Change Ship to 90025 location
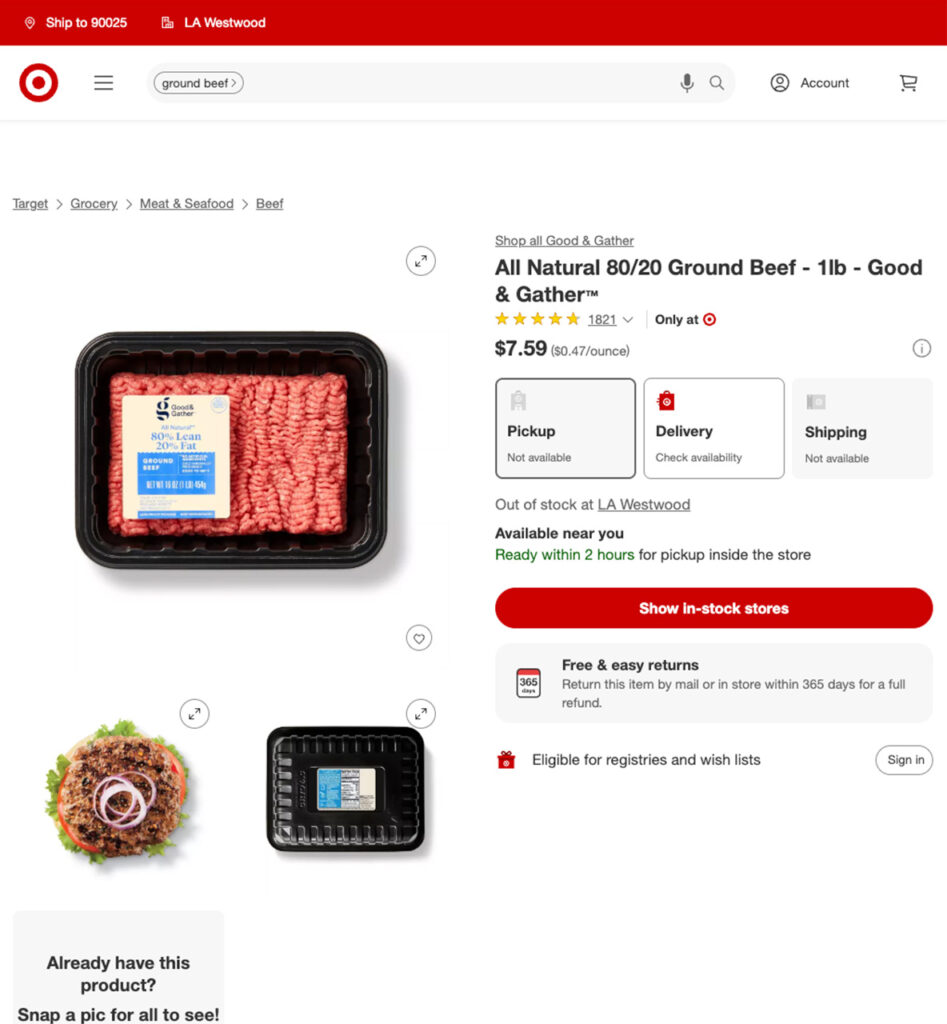 pyautogui.click(x=76, y=23)
